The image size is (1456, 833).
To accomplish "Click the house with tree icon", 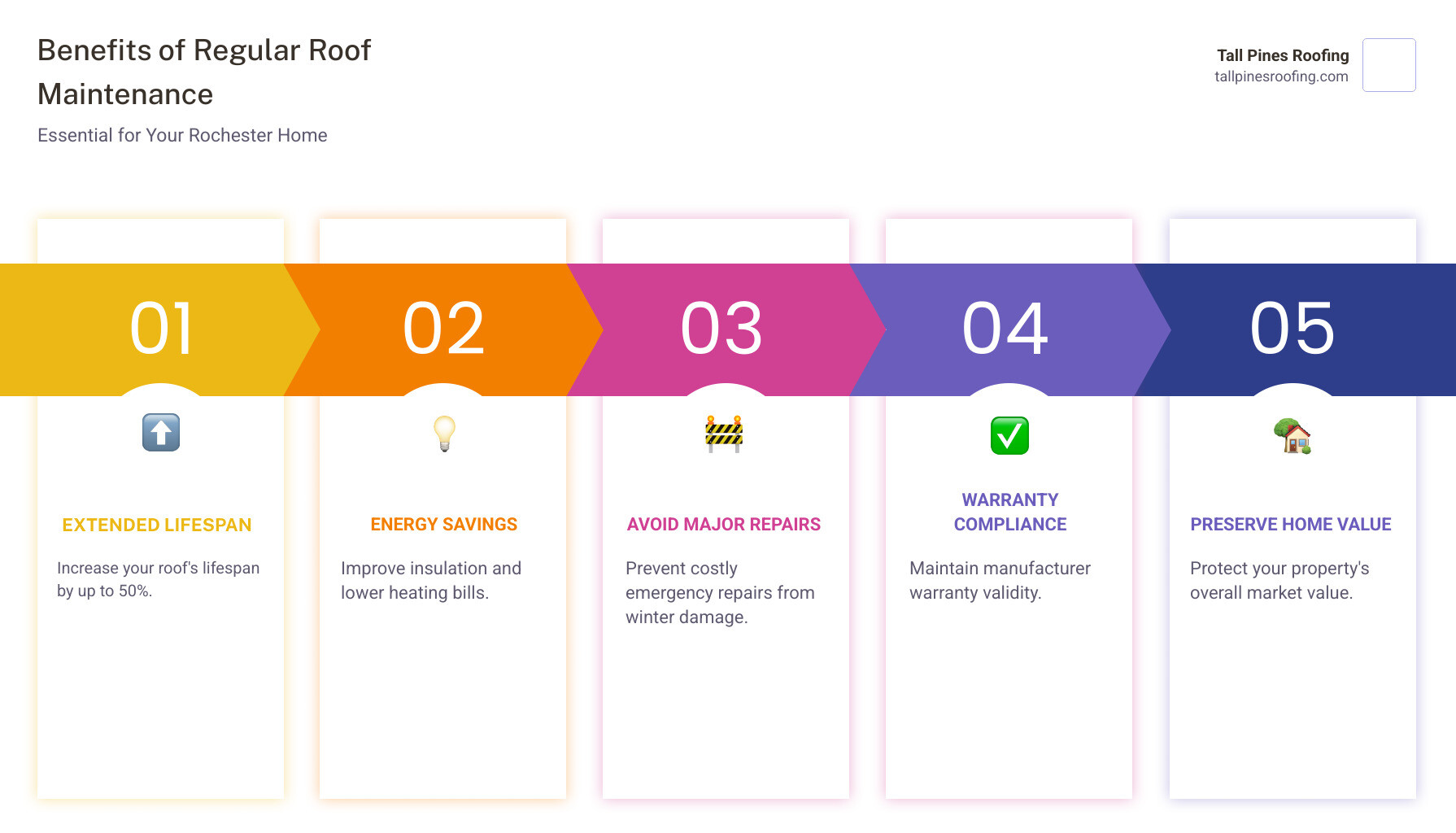I will point(1293,436).
